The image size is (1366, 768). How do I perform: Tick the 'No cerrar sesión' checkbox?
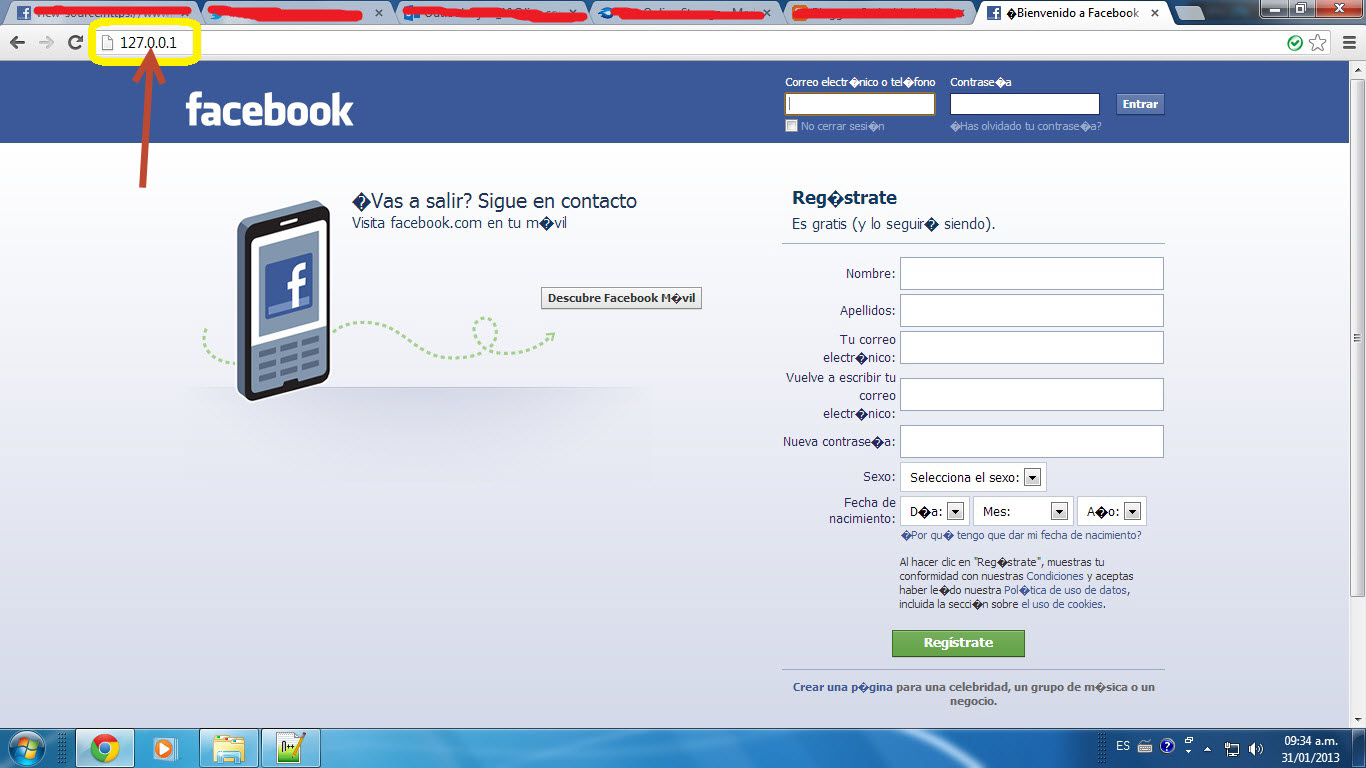pos(791,126)
